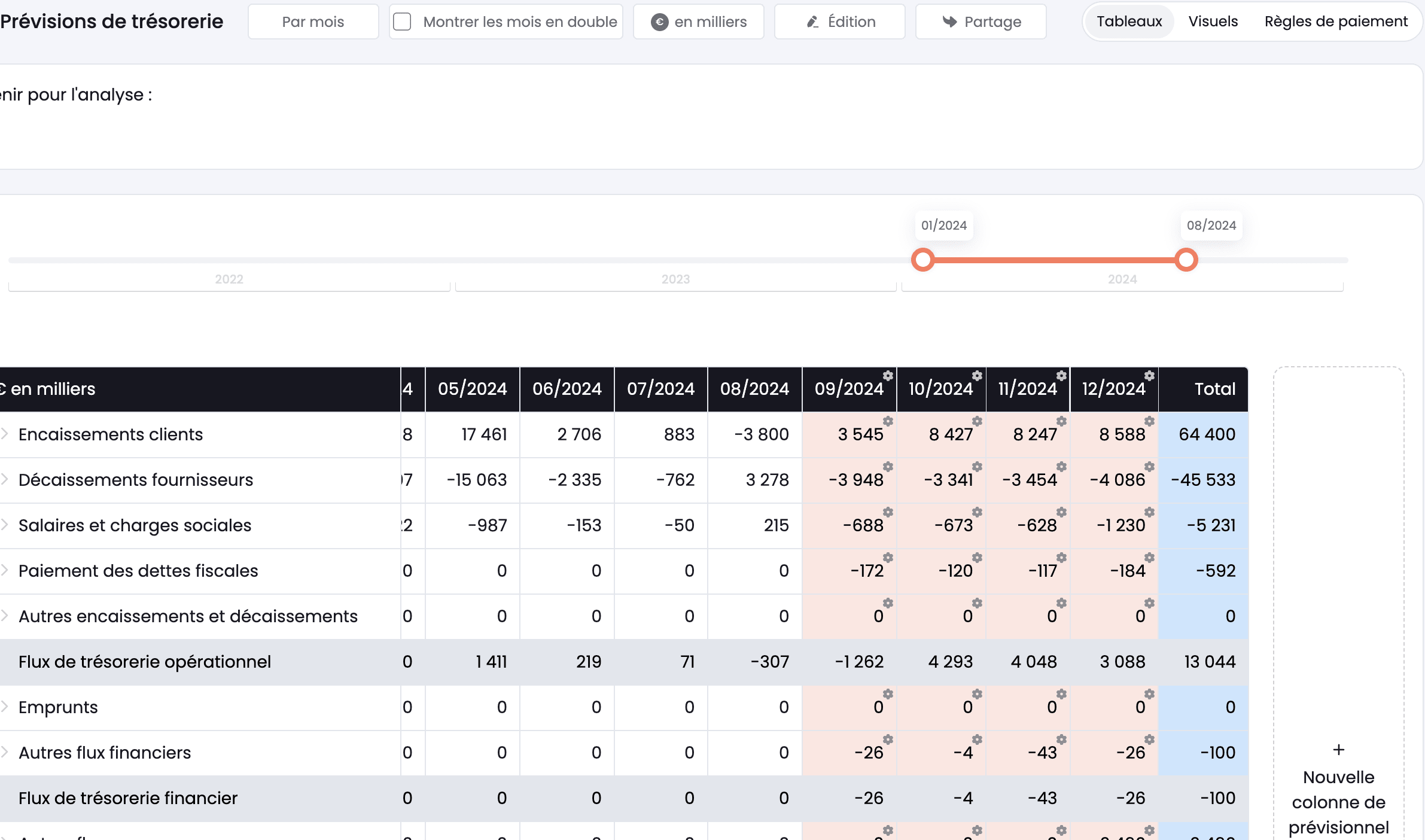
Task: Open the Règles de paiement tab
Action: click(x=1336, y=22)
